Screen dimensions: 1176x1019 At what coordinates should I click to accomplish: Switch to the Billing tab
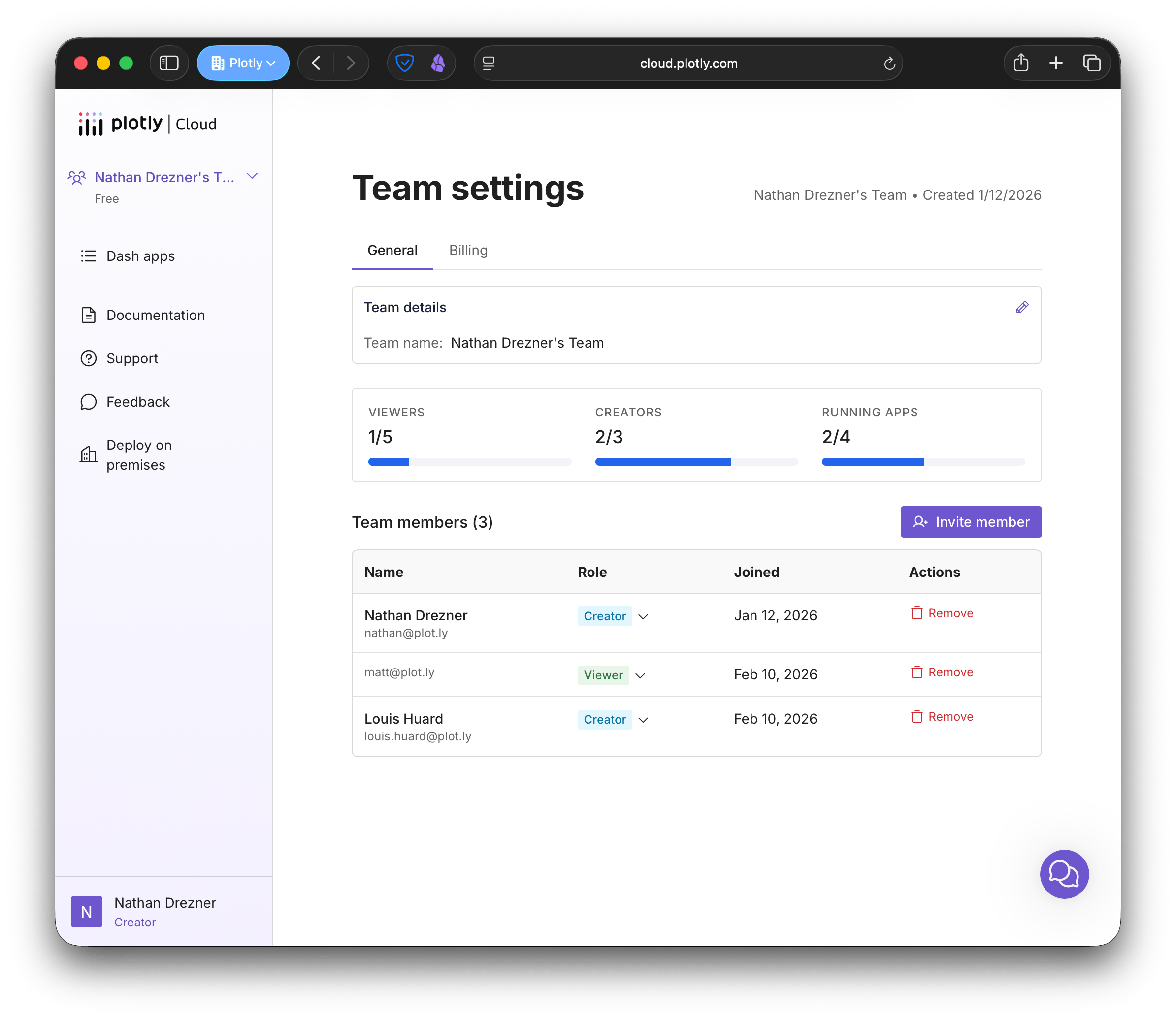click(468, 250)
